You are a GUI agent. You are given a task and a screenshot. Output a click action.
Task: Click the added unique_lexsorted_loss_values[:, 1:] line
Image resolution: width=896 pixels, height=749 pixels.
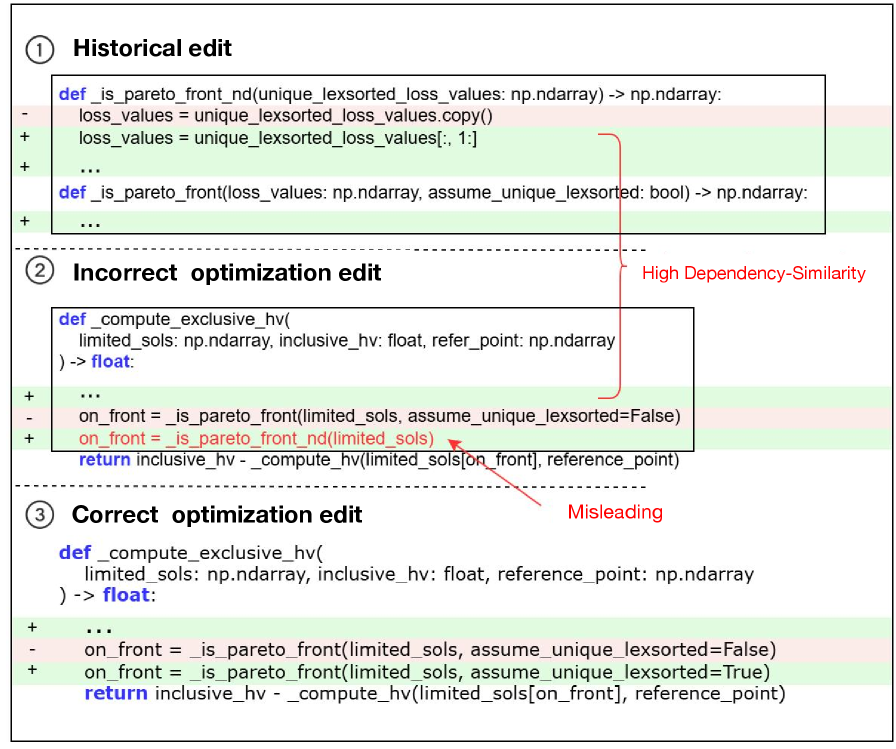[x=278, y=139]
